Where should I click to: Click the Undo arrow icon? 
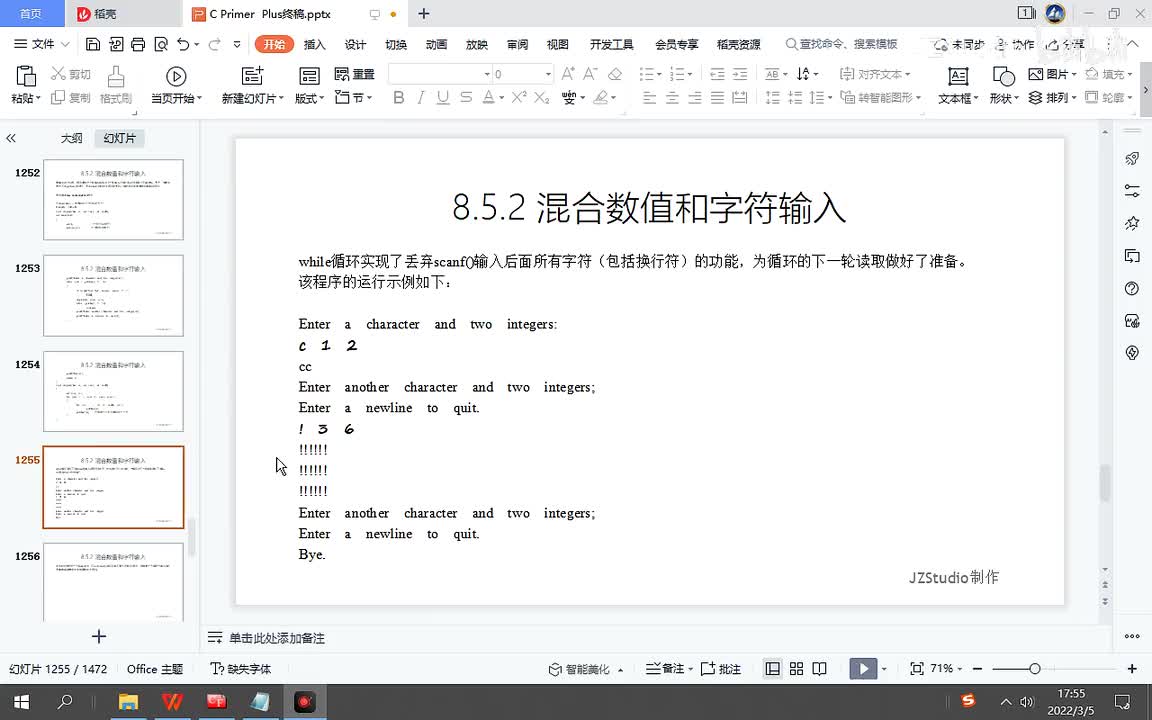point(183,44)
